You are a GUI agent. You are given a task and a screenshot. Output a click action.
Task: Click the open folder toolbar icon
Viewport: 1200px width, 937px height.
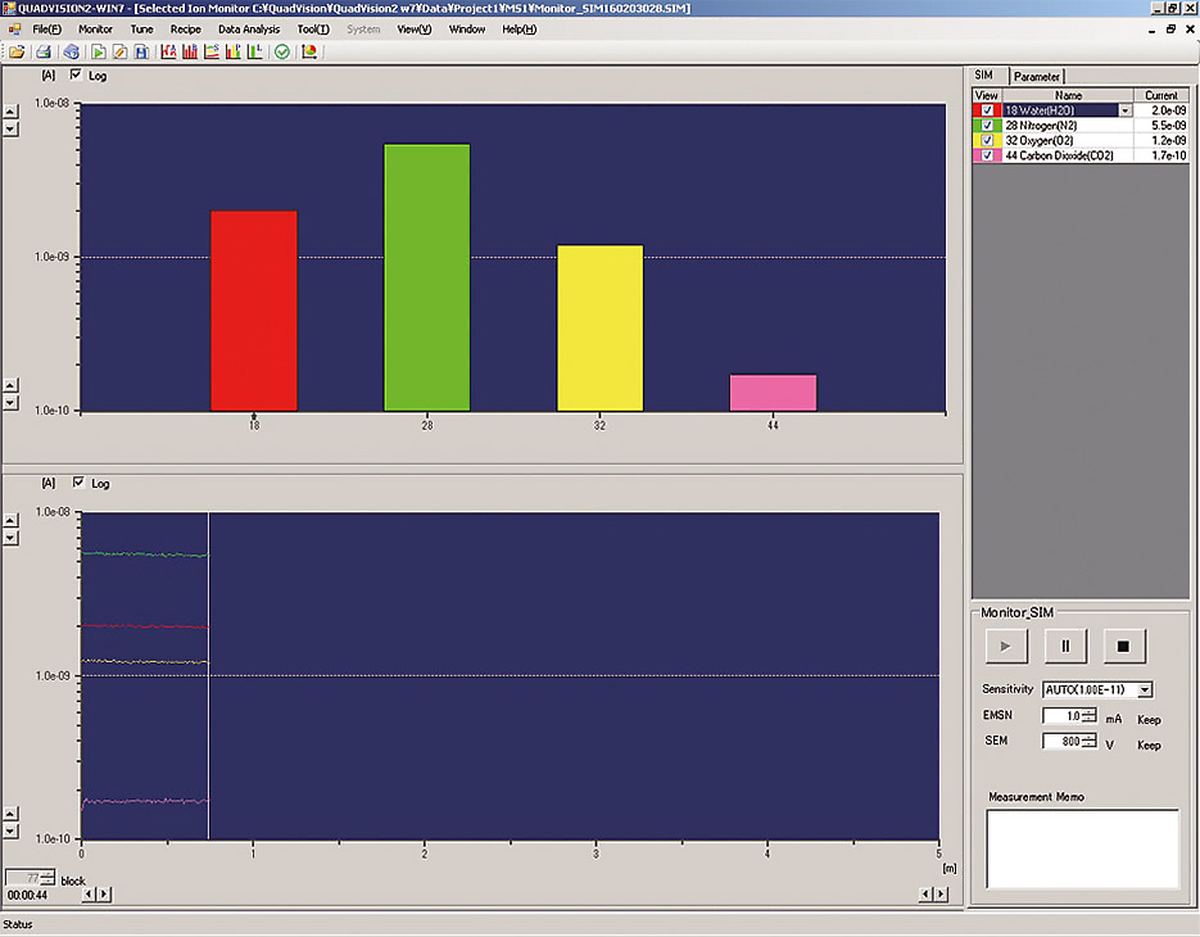click(x=17, y=51)
